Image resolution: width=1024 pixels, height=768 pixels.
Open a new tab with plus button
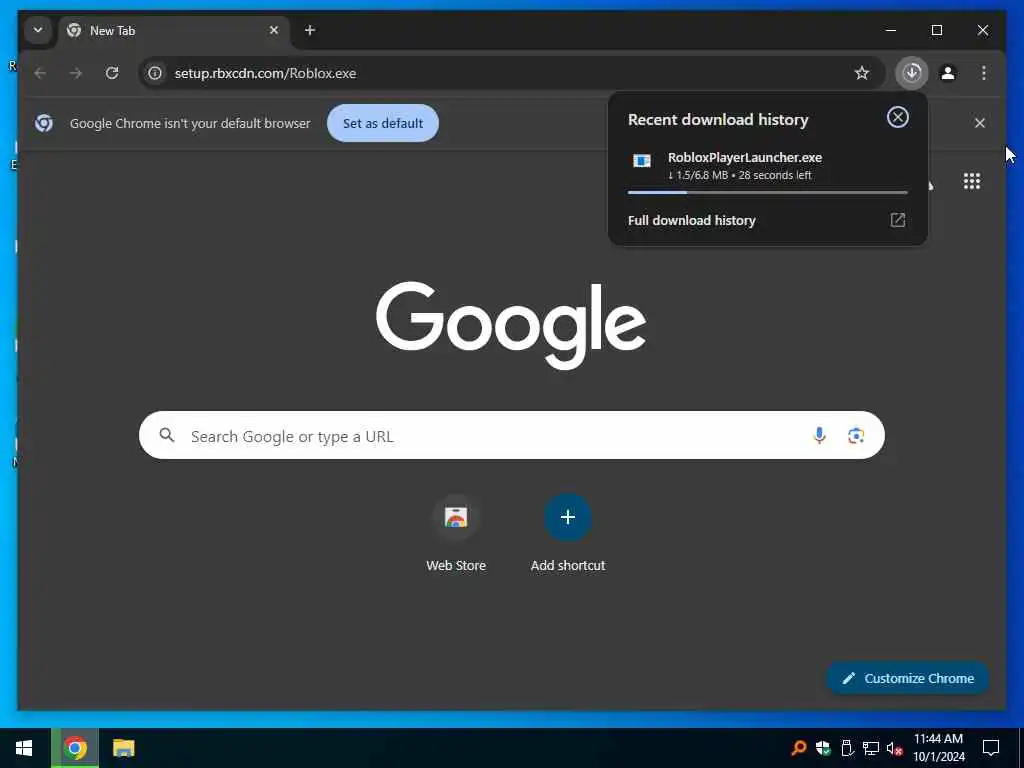point(310,30)
